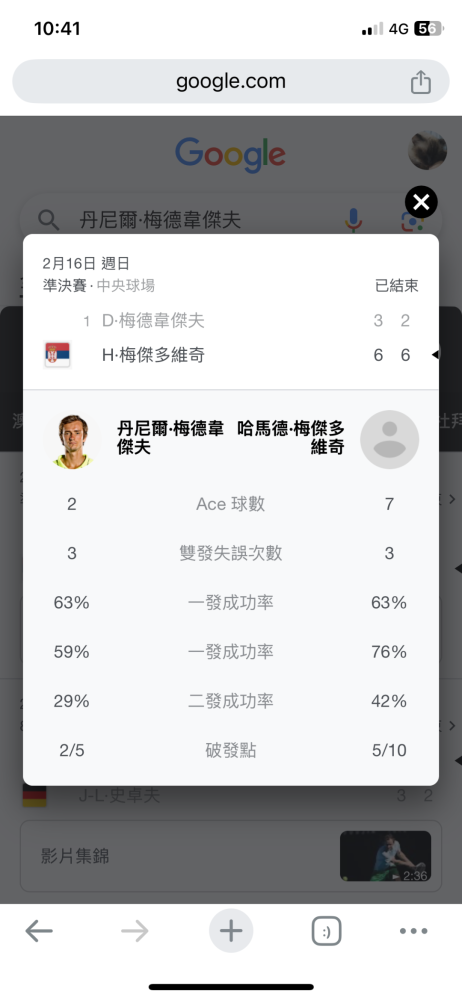Open Google Lens camera search
Viewport: 462px width, 1000px height.
point(408,222)
